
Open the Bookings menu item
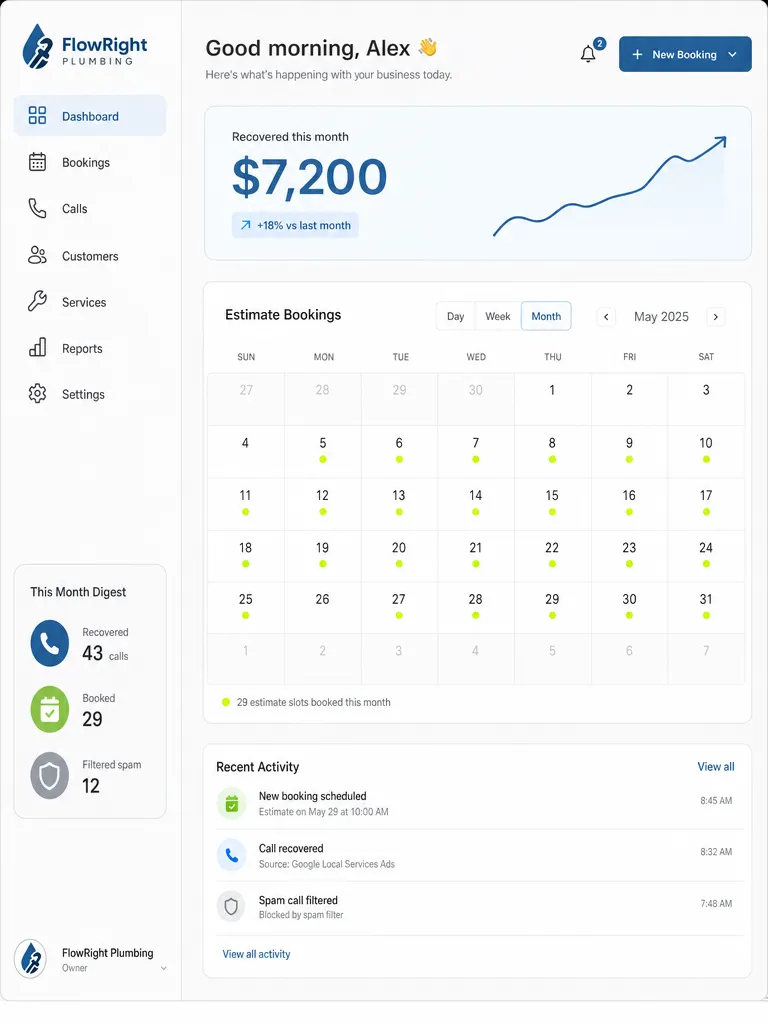click(90, 162)
